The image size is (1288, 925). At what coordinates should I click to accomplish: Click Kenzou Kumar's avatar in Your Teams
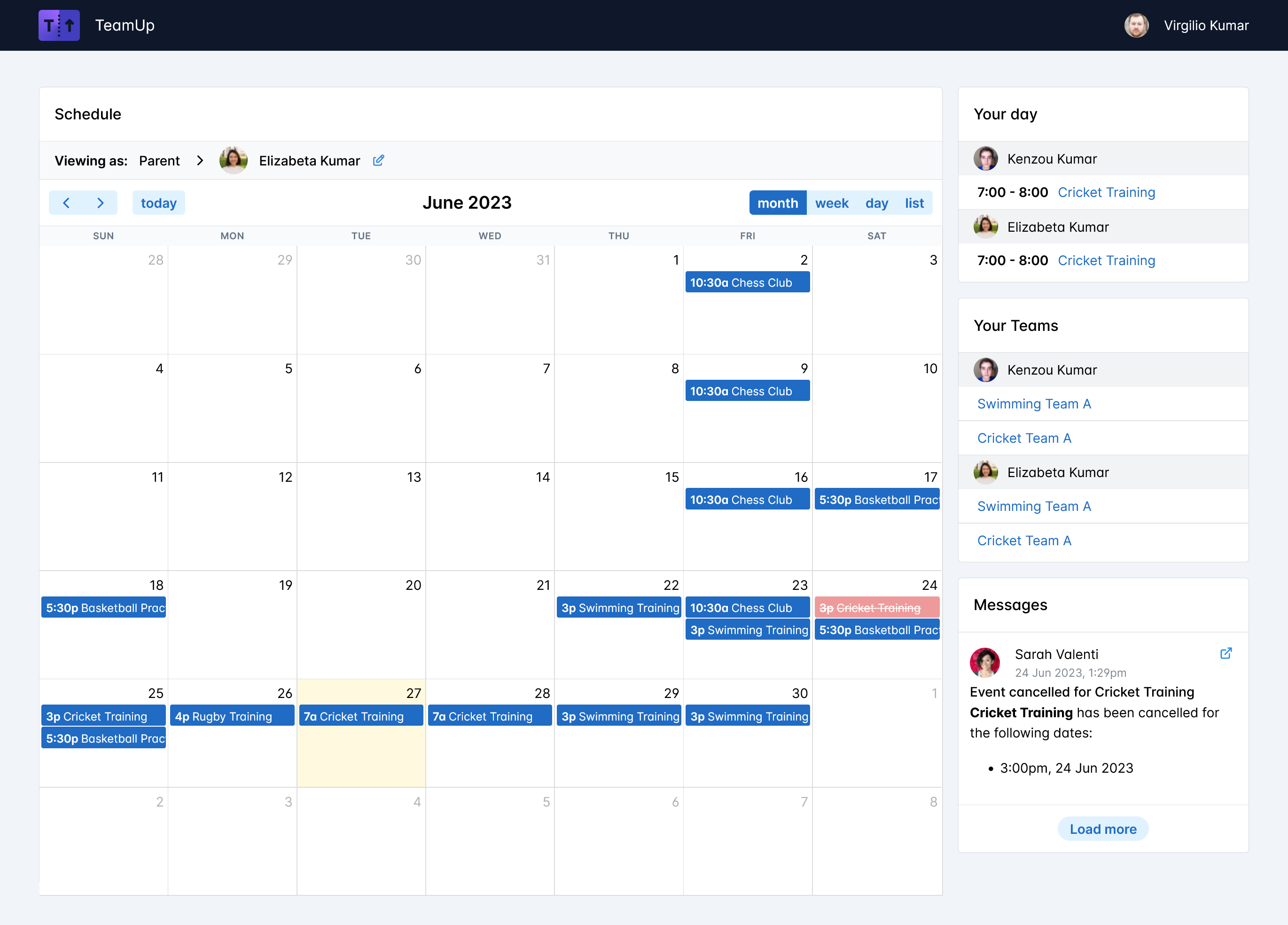pos(985,370)
